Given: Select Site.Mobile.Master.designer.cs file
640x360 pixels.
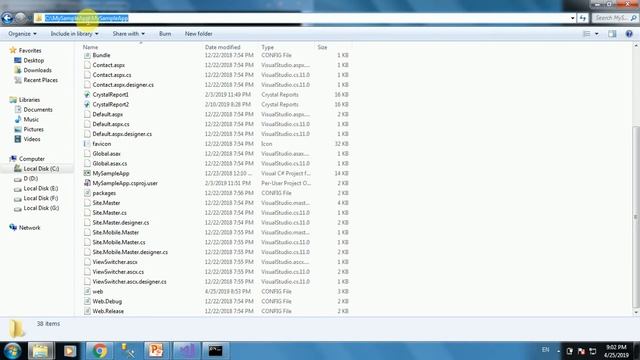Looking at the screenshot, I should tap(130, 252).
